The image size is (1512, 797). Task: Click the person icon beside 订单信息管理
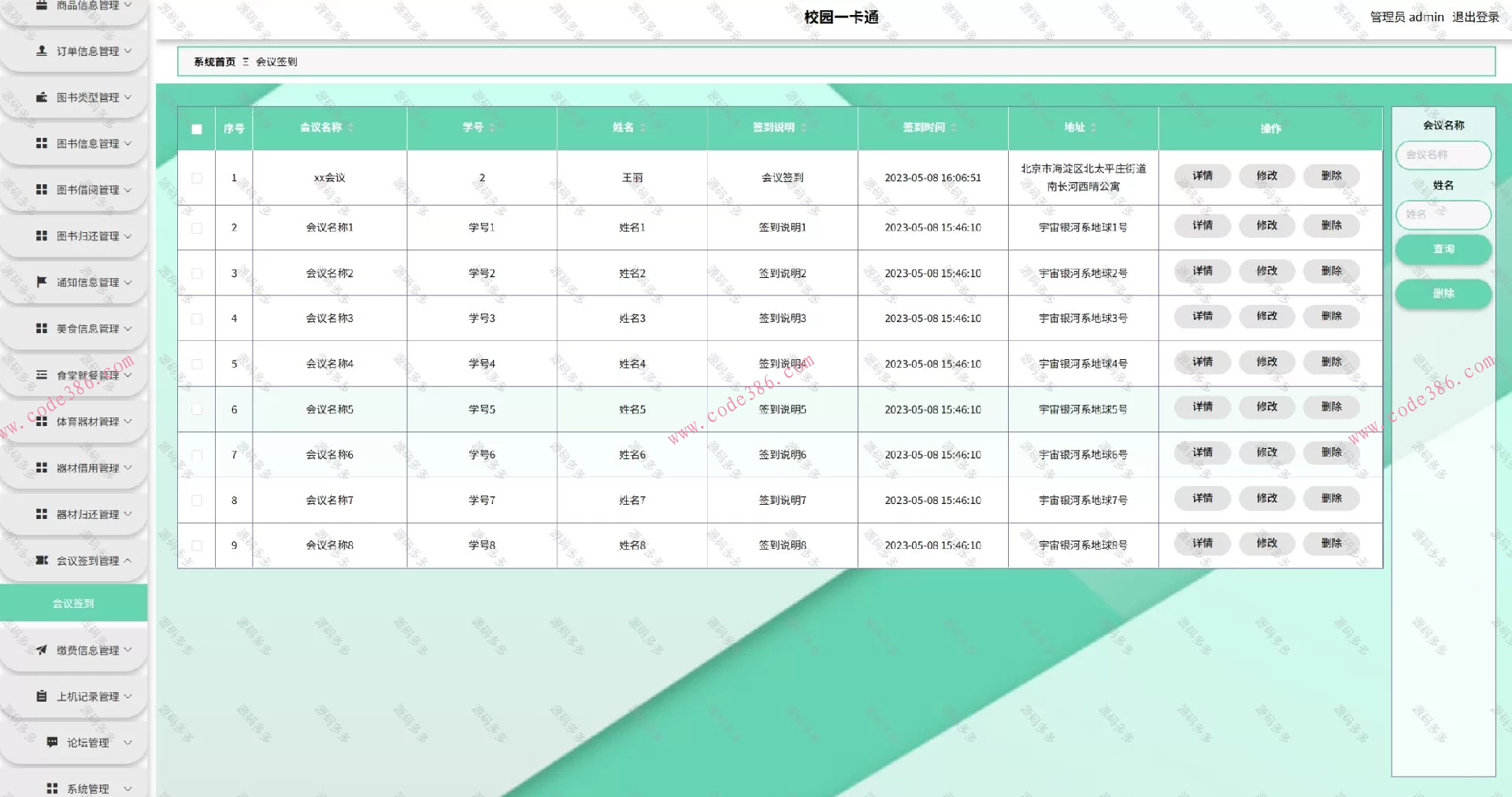point(42,50)
